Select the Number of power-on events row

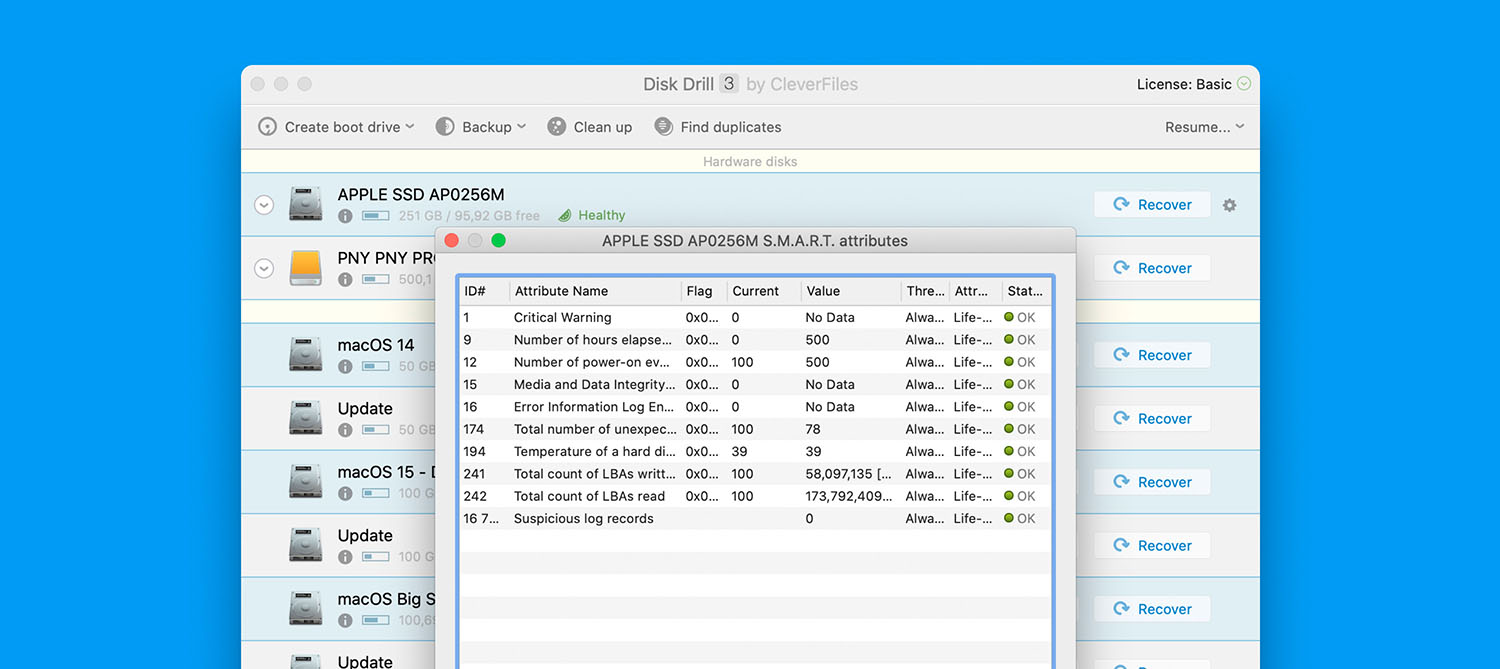tap(755, 362)
